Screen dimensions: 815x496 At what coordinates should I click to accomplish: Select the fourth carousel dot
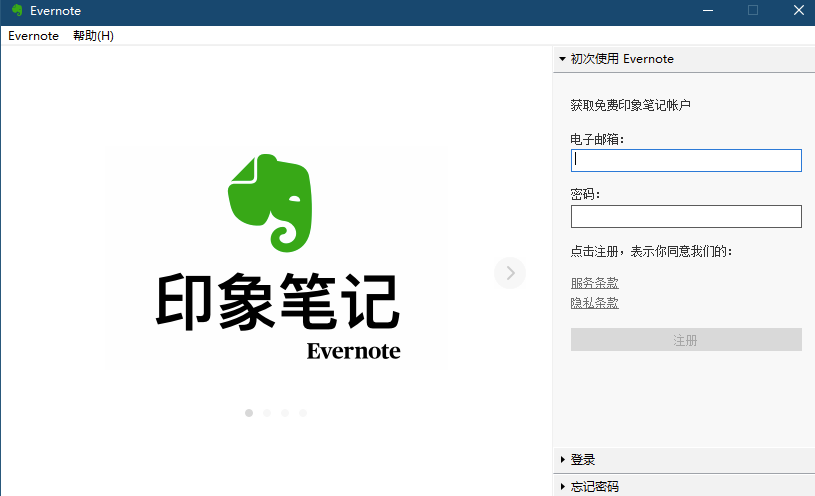click(x=303, y=413)
